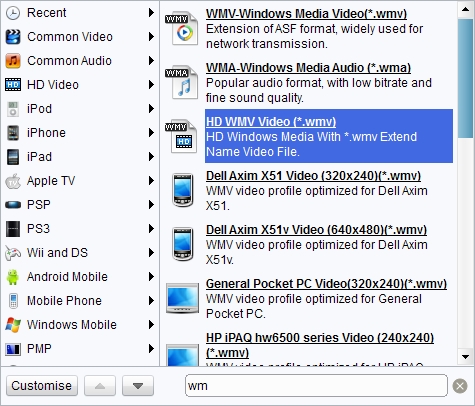Click the Windows Mobile flag icon
Screen dimensions: 475x406
click(x=13, y=325)
